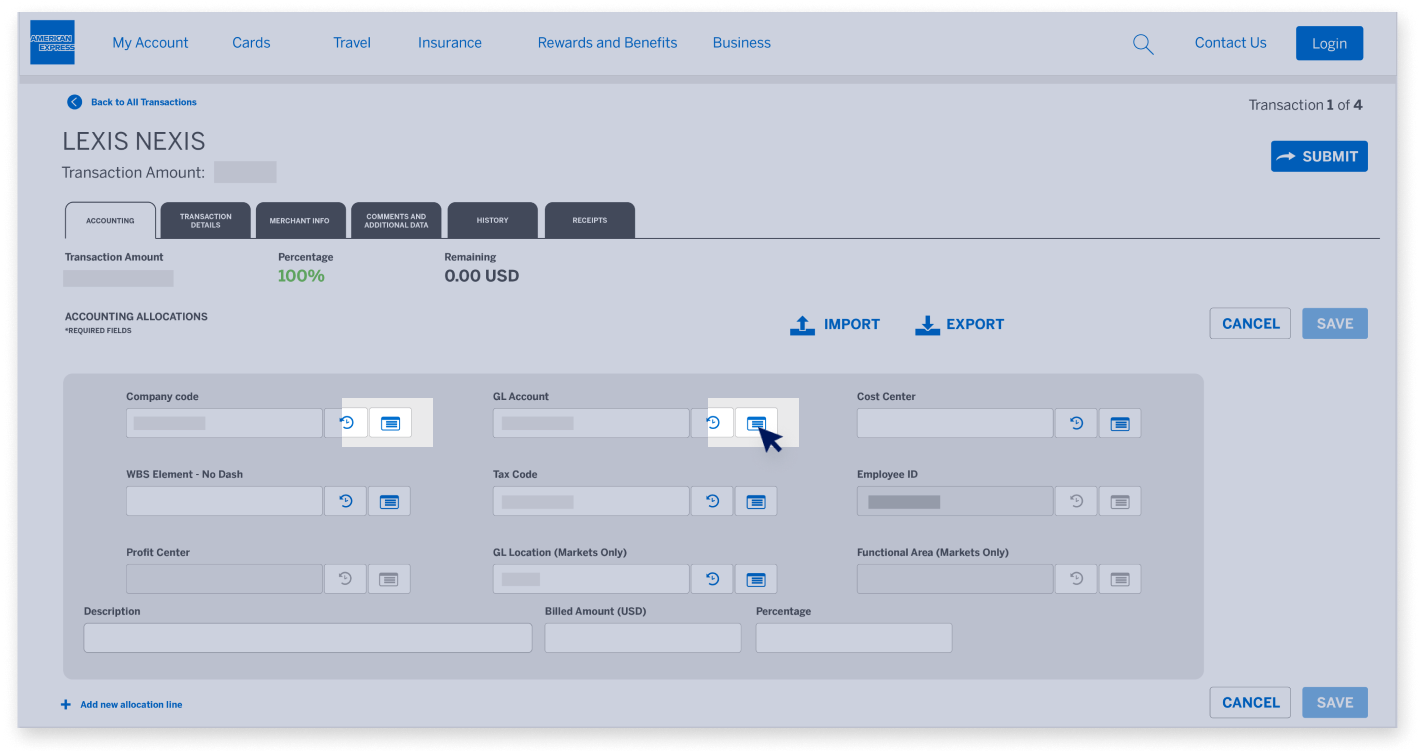1421x751 pixels.
Task: Click the search magnifier icon in header
Action: 1143,44
